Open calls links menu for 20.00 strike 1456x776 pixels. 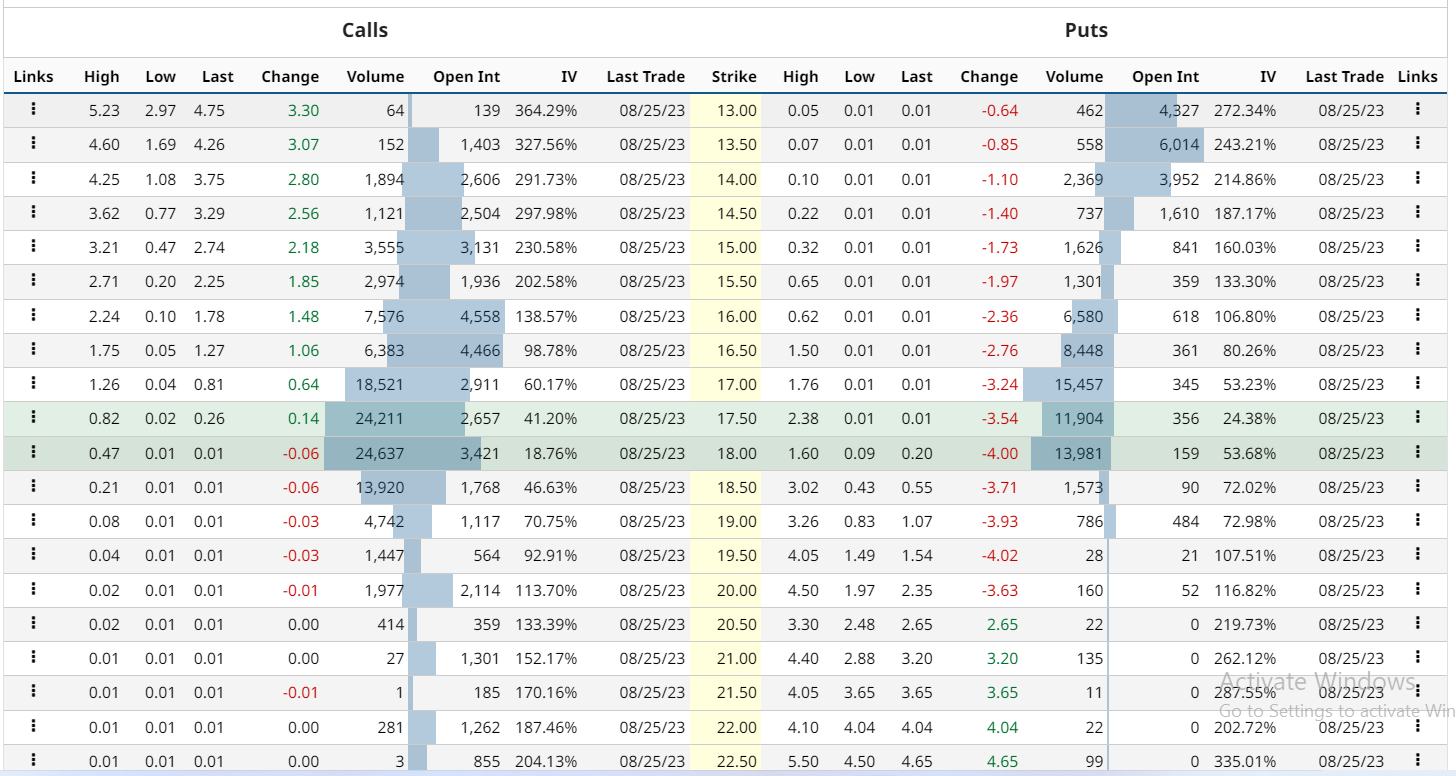(x=33, y=589)
